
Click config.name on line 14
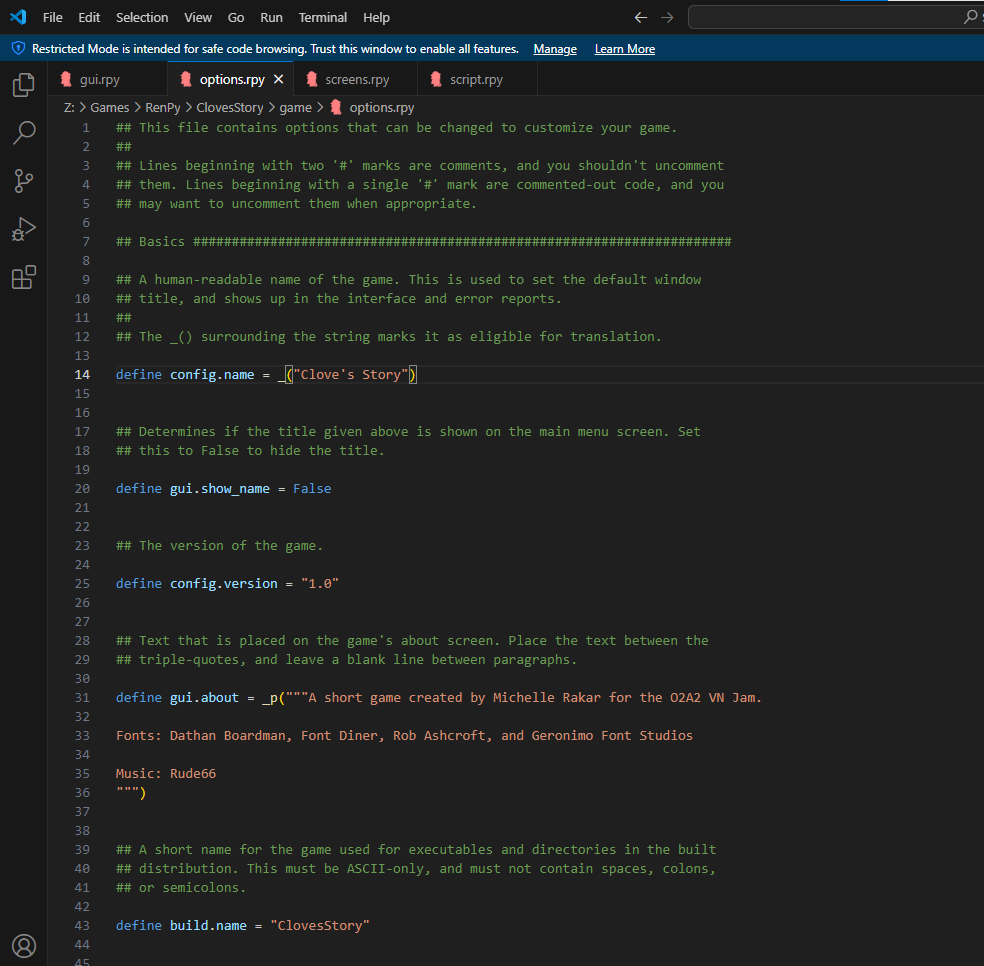(x=212, y=375)
